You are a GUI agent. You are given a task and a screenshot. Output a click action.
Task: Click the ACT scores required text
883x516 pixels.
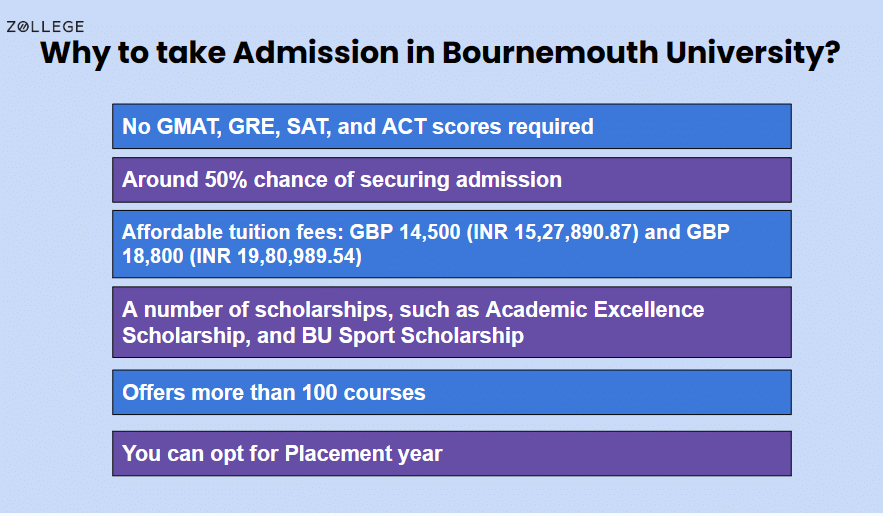tap(487, 126)
